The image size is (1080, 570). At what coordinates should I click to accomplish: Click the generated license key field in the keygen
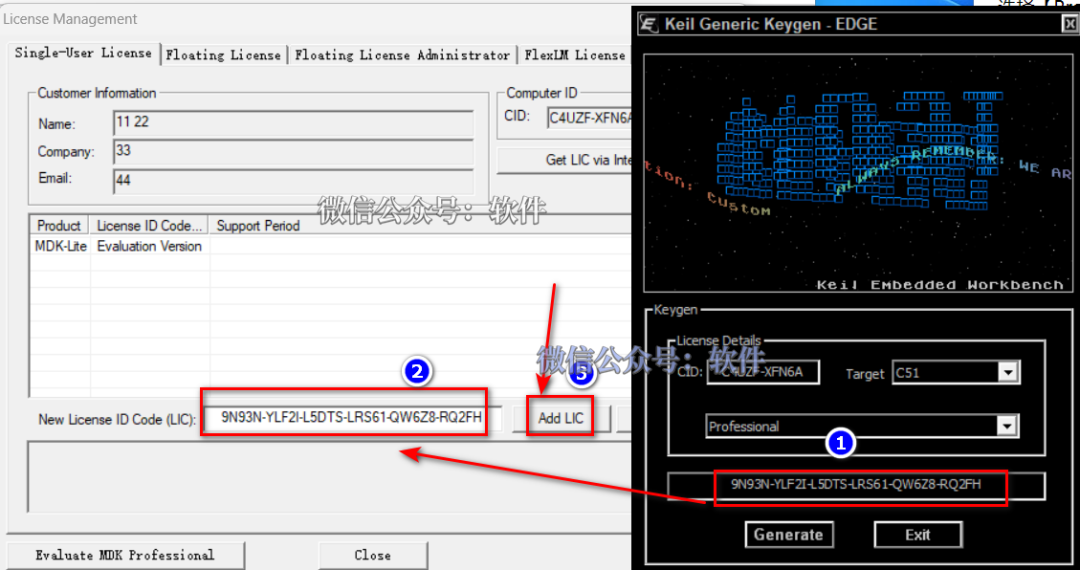tap(856, 485)
